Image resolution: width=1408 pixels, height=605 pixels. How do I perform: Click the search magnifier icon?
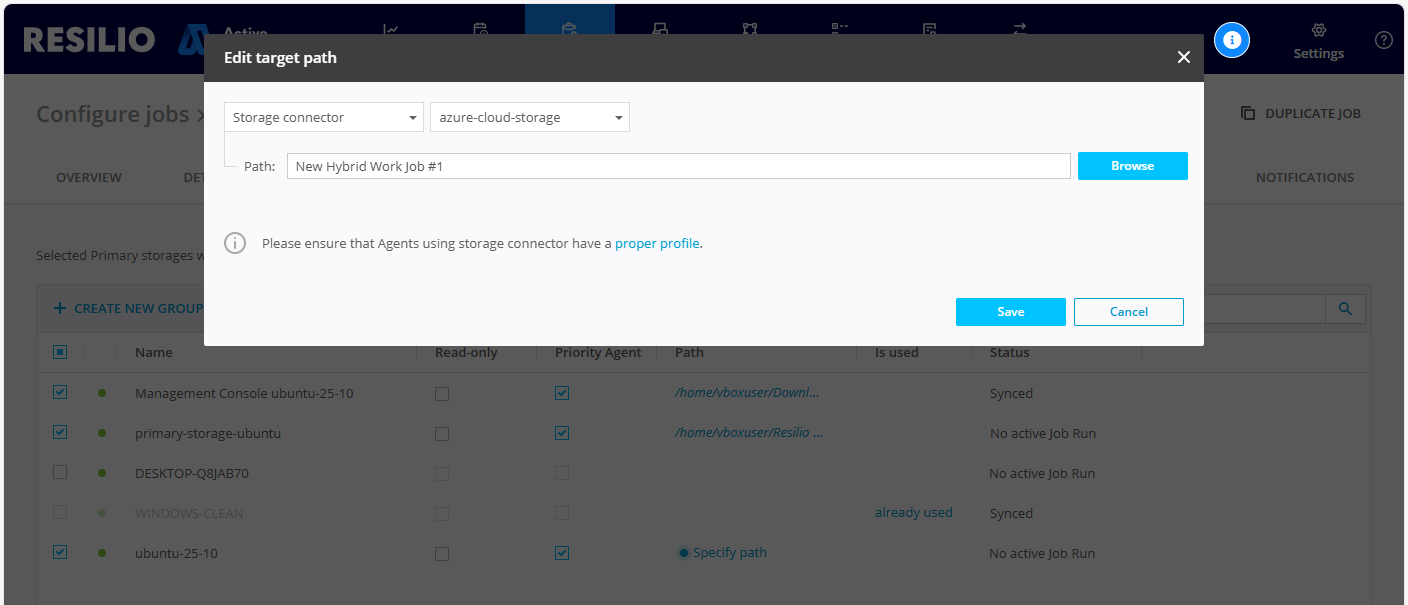tap(1345, 310)
